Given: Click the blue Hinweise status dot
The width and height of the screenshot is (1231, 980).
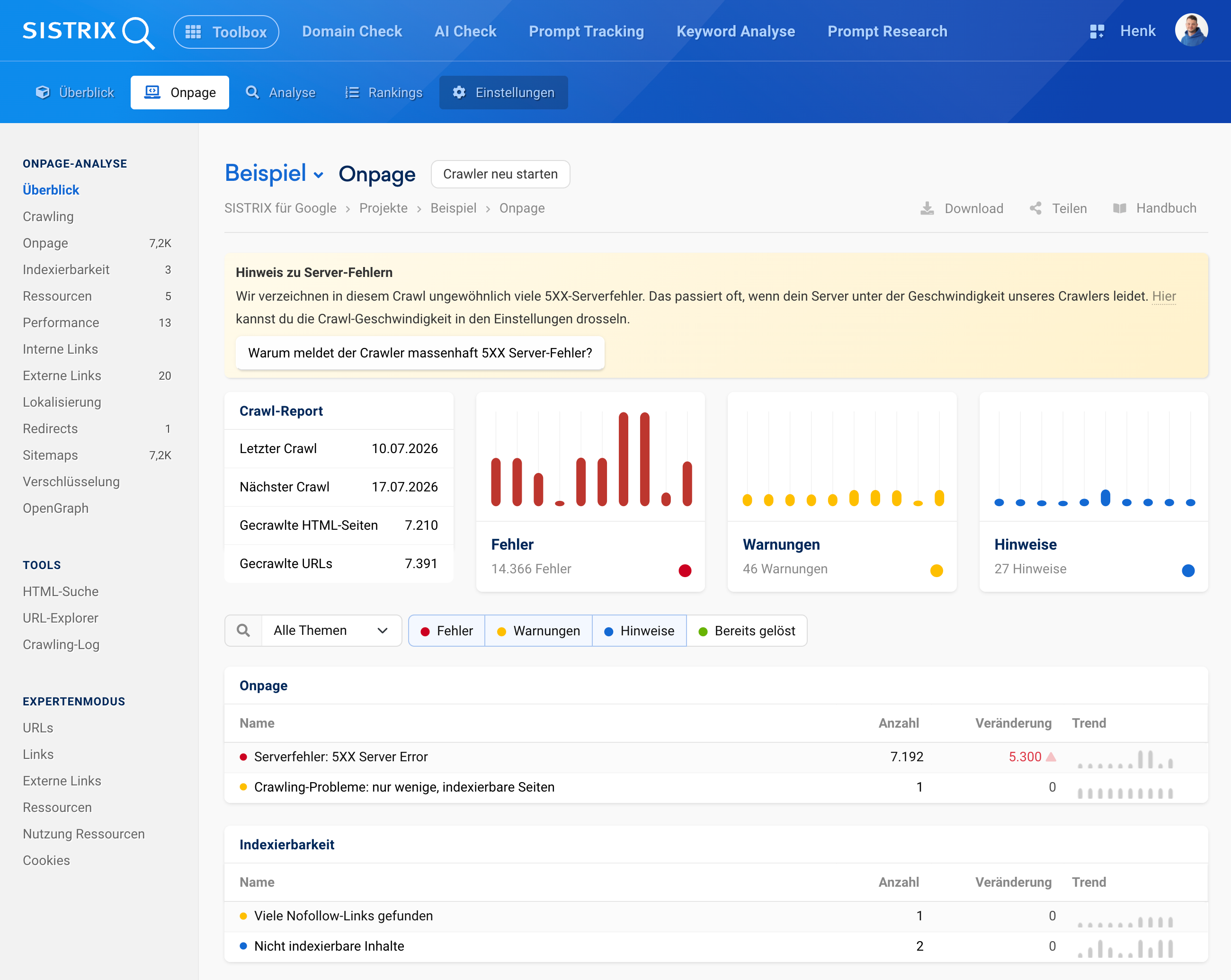Looking at the screenshot, I should [1188, 570].
